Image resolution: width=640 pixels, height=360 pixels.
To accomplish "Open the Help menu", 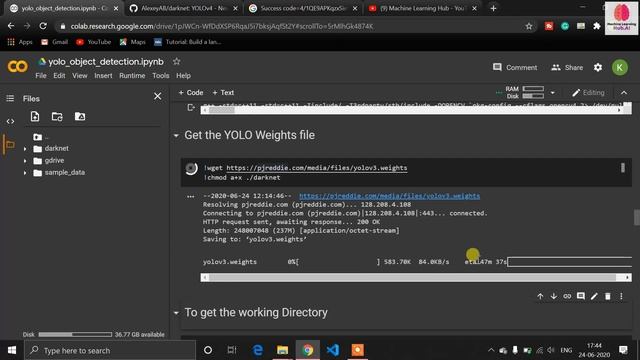I will [183, 76].
